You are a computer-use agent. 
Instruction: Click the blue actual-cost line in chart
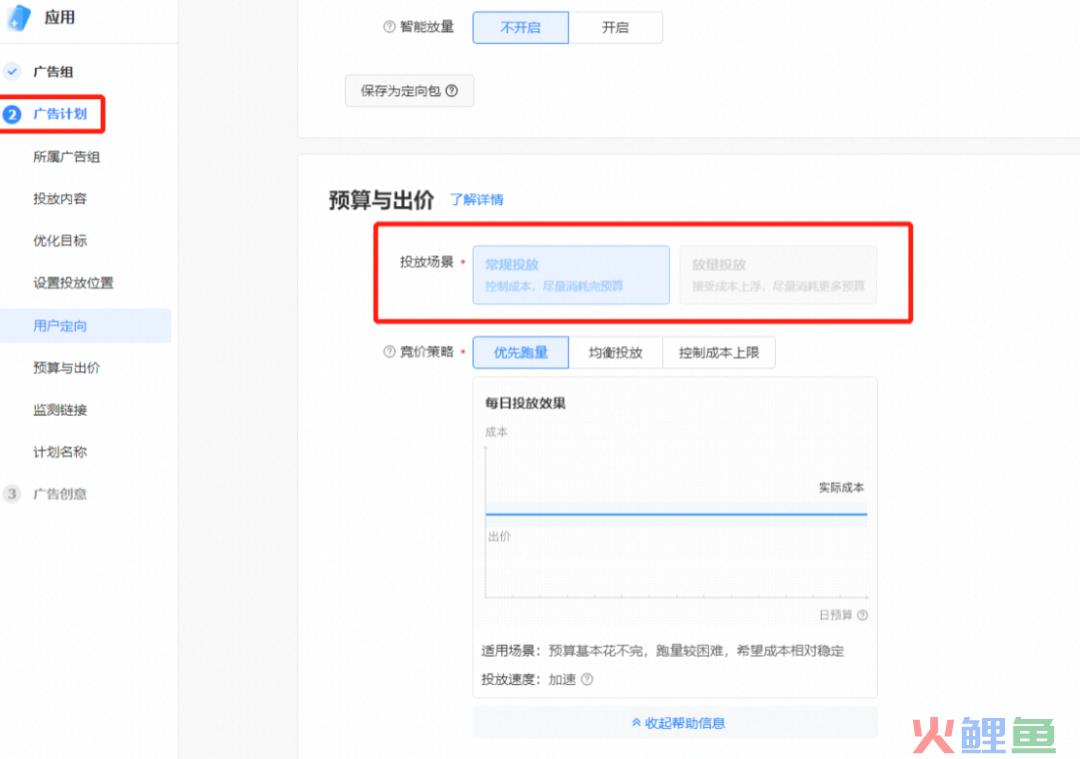pos(676,514)
